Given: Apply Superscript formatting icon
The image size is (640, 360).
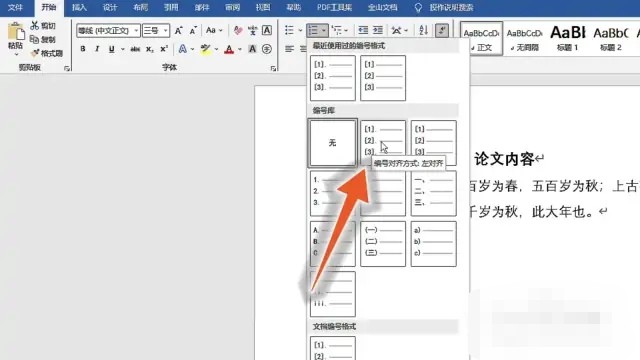Looking at the screenshot, I should [164, 49].
